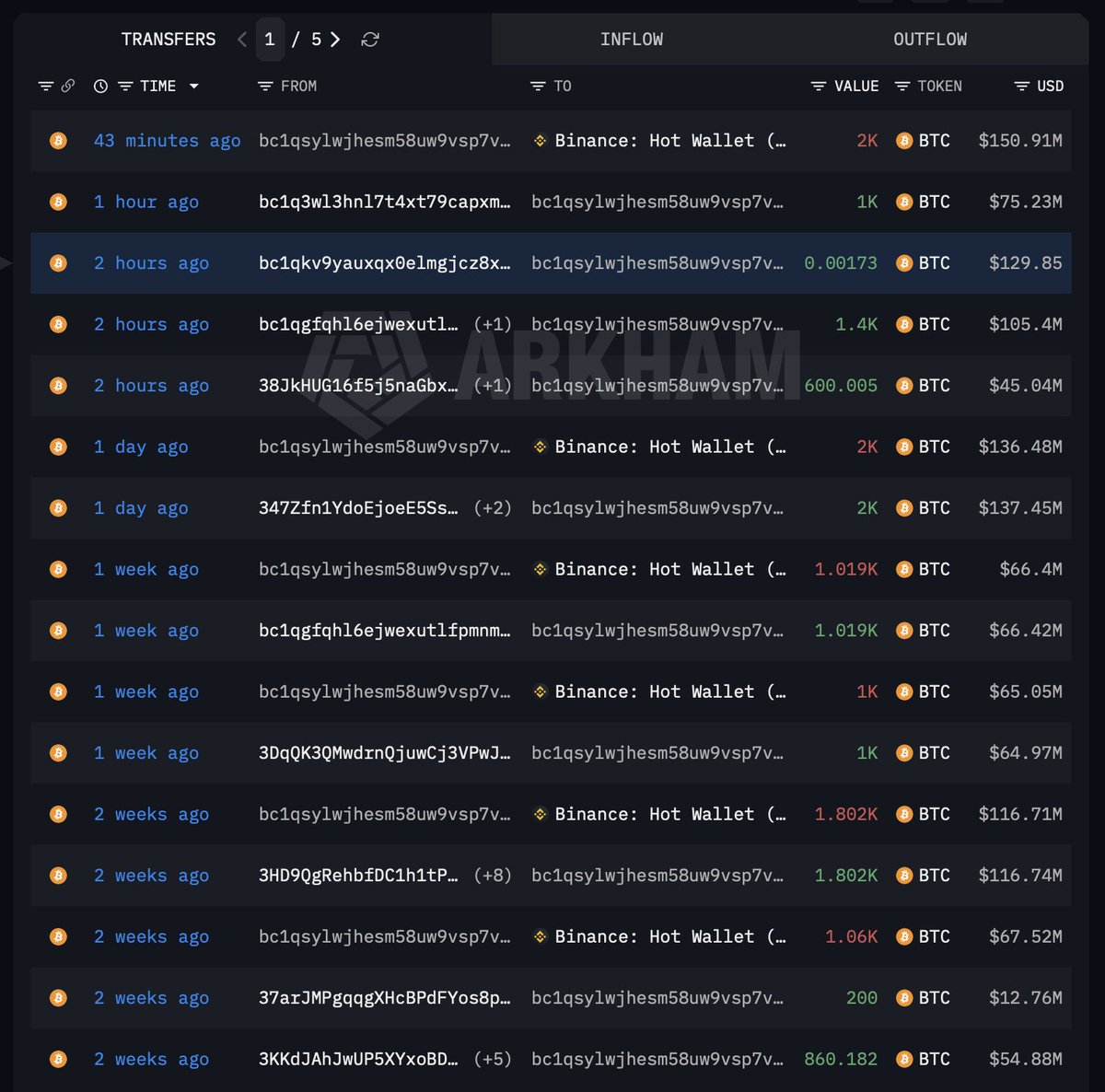Click the page number 1 field
The width and height of the screenshot is (1105, 1092).
click(270, 40)
